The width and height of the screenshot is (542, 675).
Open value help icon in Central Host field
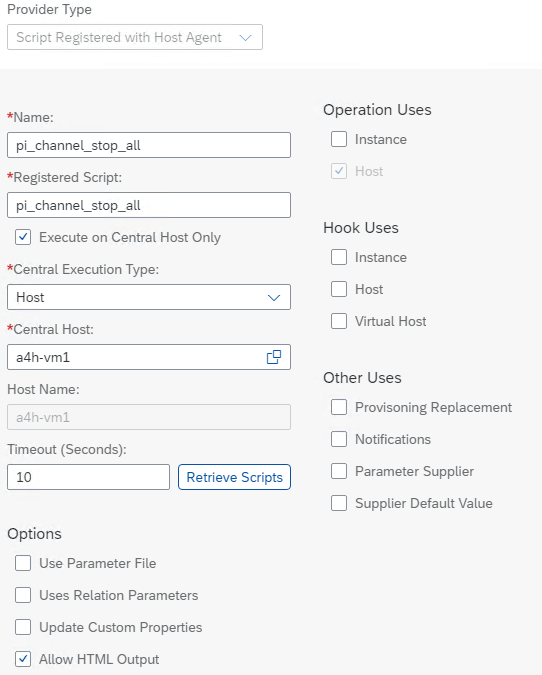pyautogui.click(x=274, y=357)
